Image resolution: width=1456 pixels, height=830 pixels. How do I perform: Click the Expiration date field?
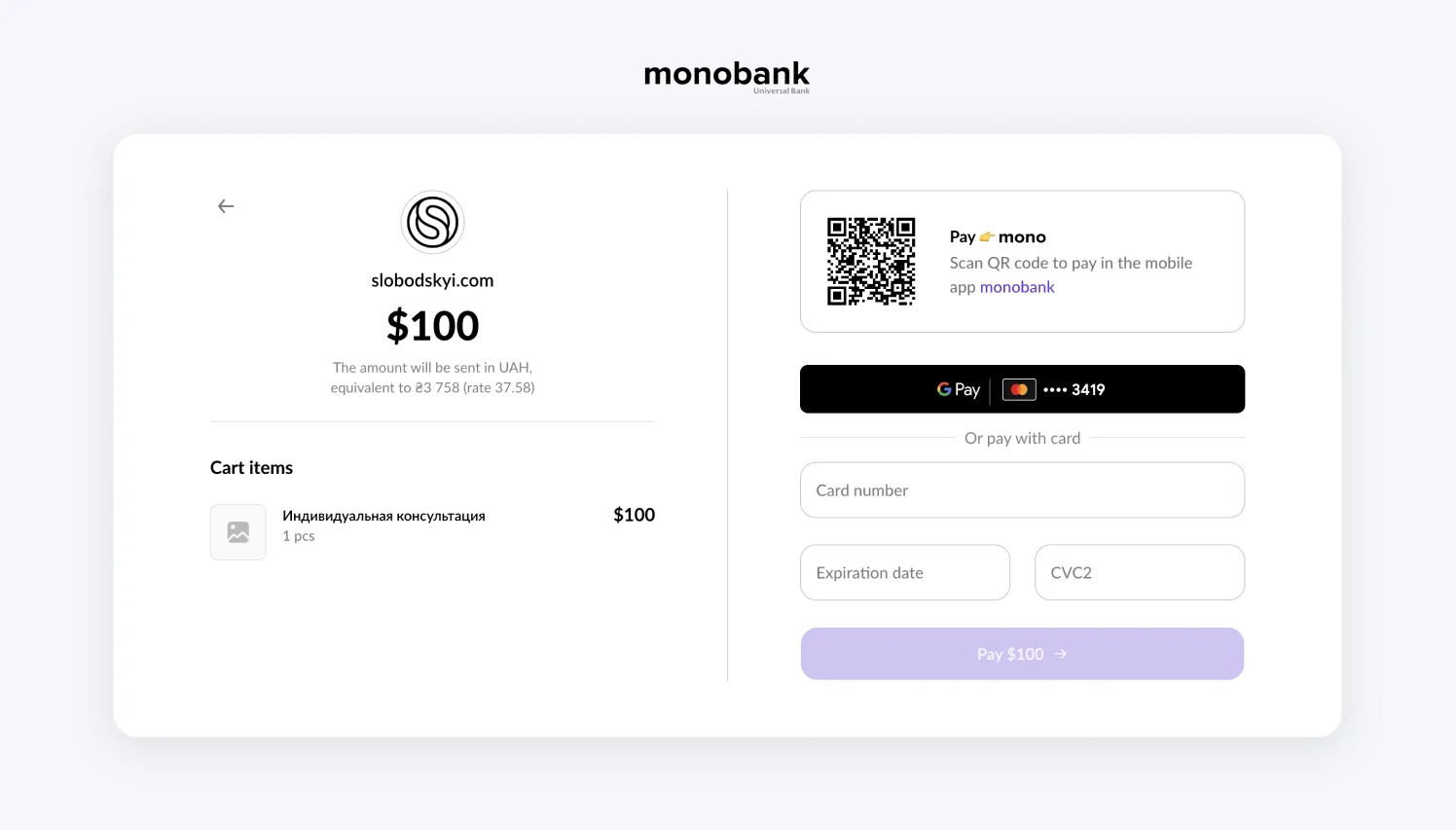(904, 572)
